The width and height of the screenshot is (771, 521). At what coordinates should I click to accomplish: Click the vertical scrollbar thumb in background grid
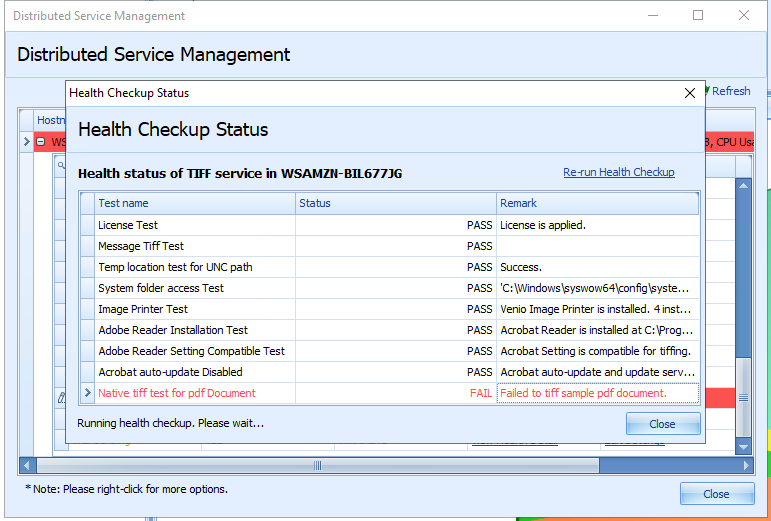pyautogui.click(x=743, y=398)
